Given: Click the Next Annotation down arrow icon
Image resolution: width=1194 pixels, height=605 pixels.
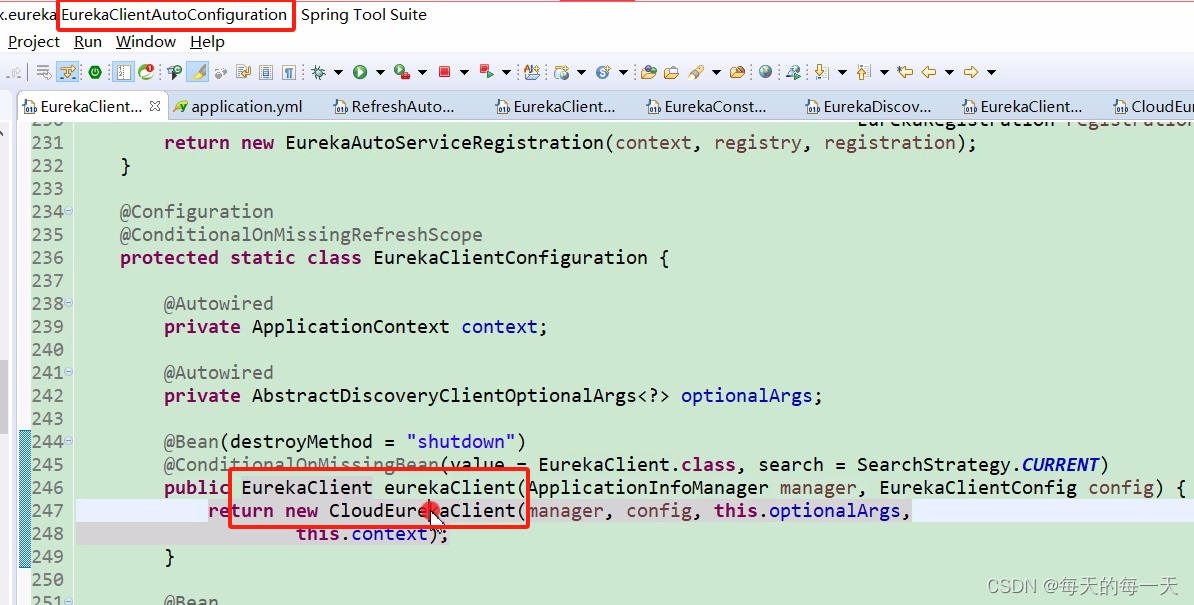Looking at the screenshot, I should [822, 72].
